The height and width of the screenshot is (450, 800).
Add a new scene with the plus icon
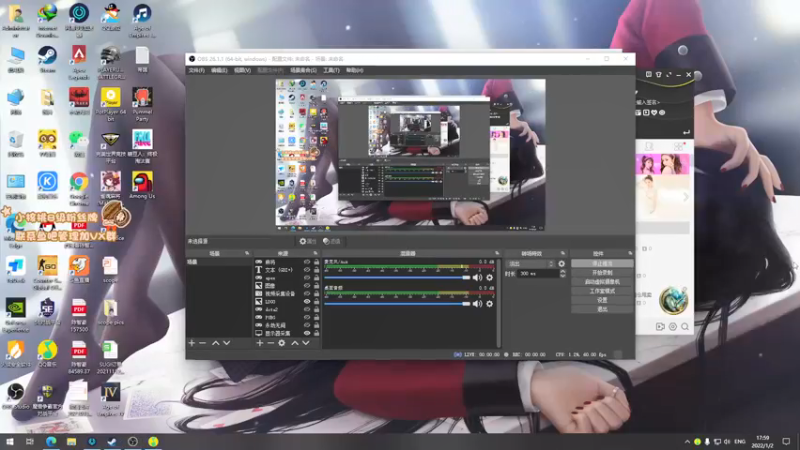[192, 343]
